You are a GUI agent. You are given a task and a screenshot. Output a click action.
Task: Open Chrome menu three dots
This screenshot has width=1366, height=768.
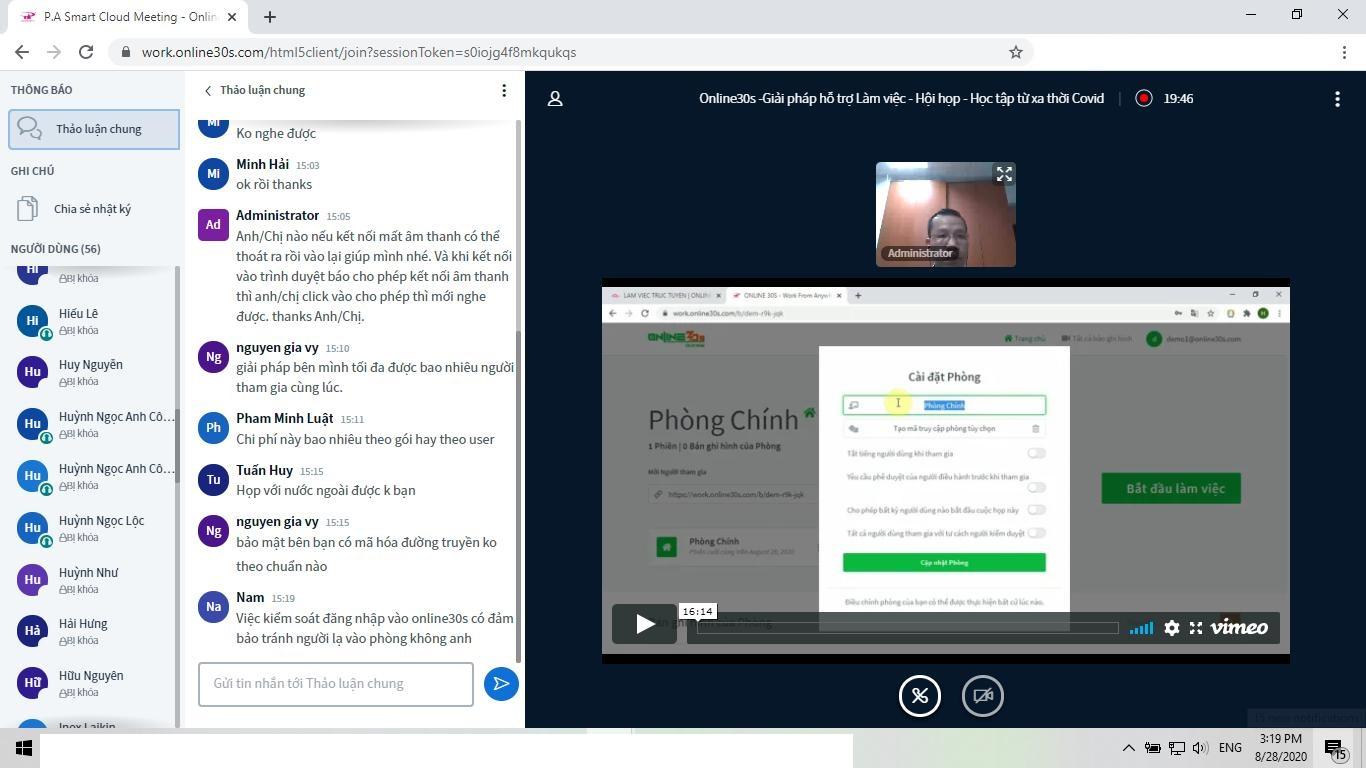click(x=1344, y=52)
